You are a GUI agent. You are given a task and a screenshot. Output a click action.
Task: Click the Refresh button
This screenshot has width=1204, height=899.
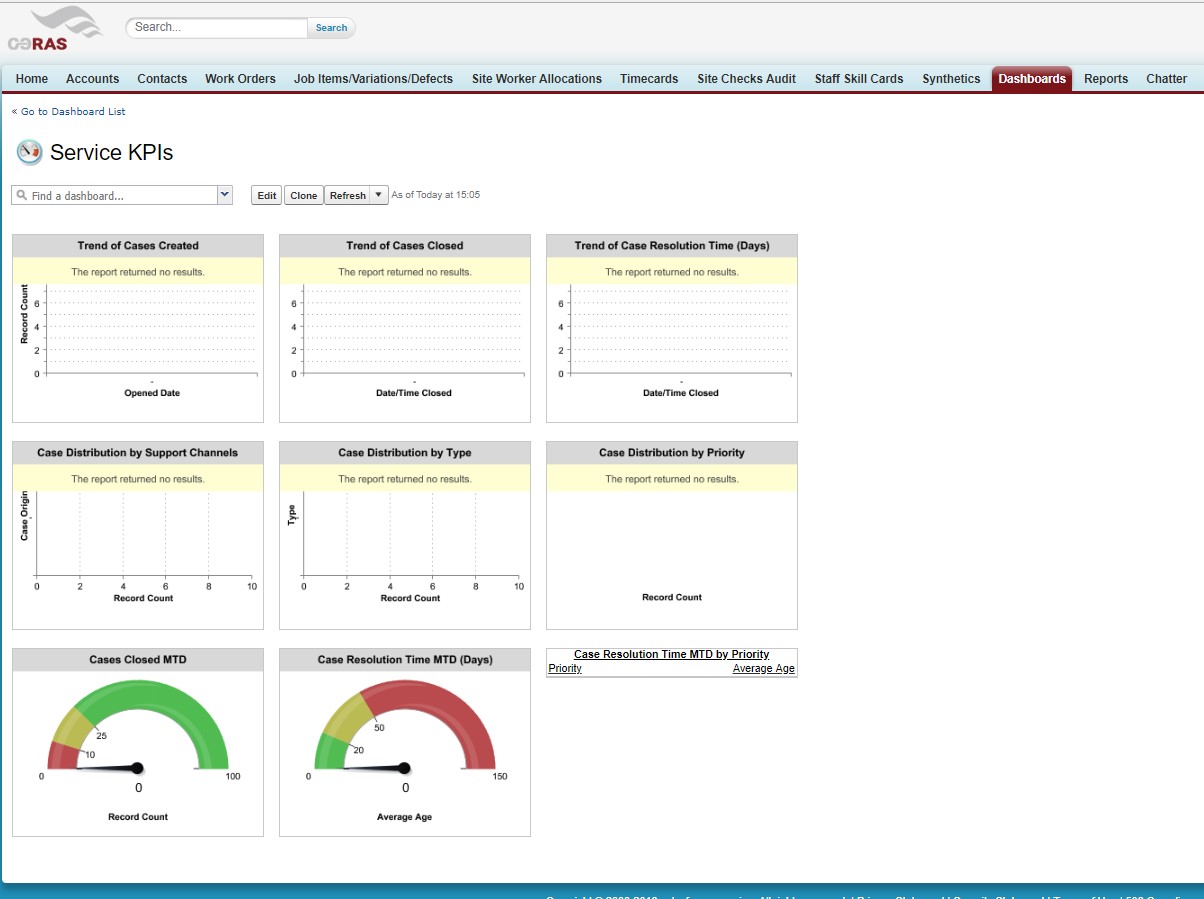pos(347,195)
